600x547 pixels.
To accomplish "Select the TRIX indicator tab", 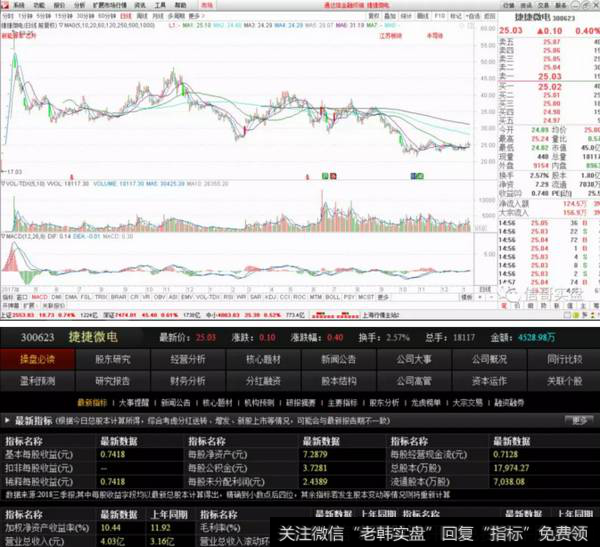I will click(x=101, y=297).
